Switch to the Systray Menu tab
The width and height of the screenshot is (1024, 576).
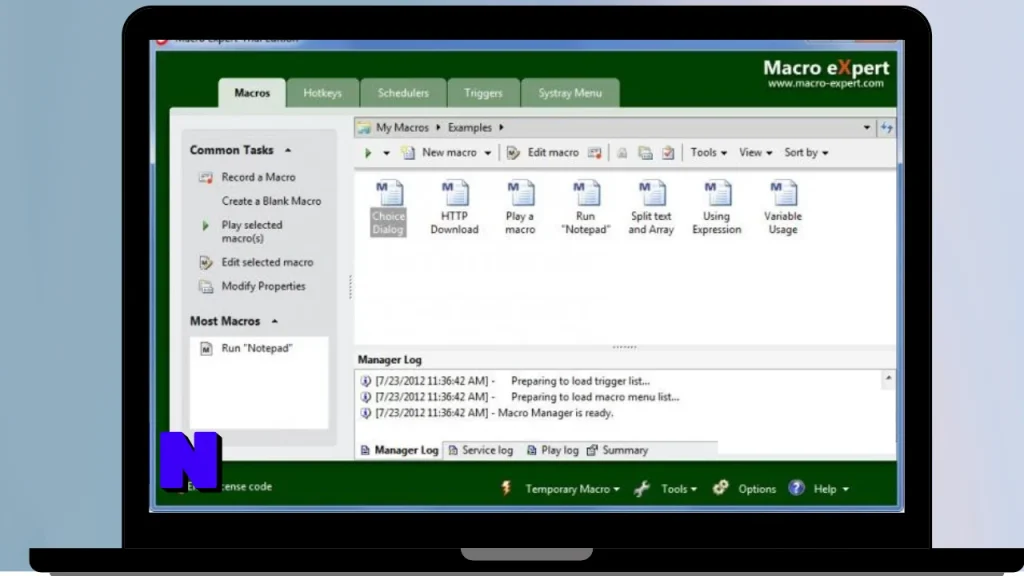[570, 93]
